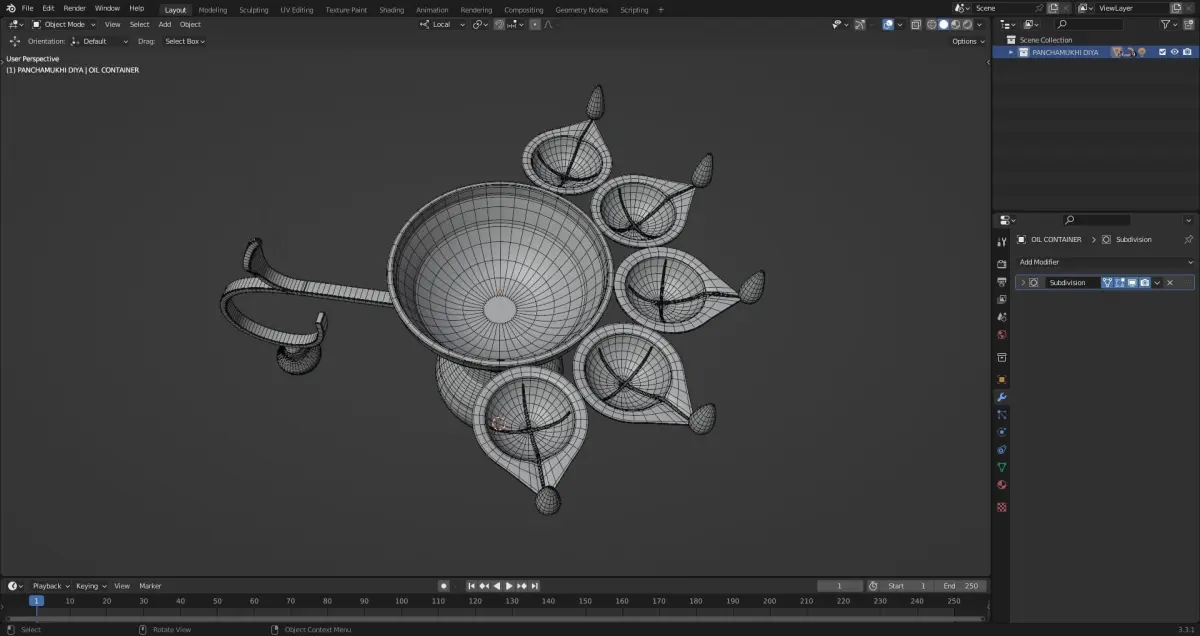Open the Render menu
Screen dimensions: 1200x636
click(x=75, y=8)
